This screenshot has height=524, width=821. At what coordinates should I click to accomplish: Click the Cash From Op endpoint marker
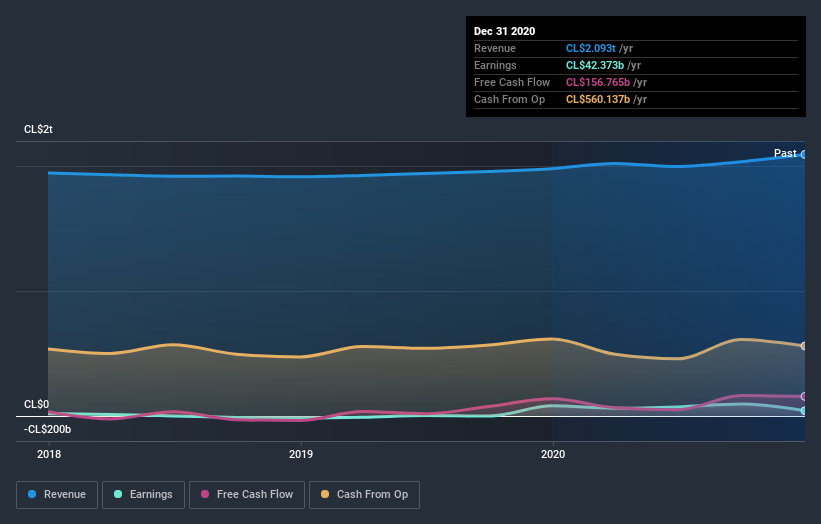(x=804, y=346)
